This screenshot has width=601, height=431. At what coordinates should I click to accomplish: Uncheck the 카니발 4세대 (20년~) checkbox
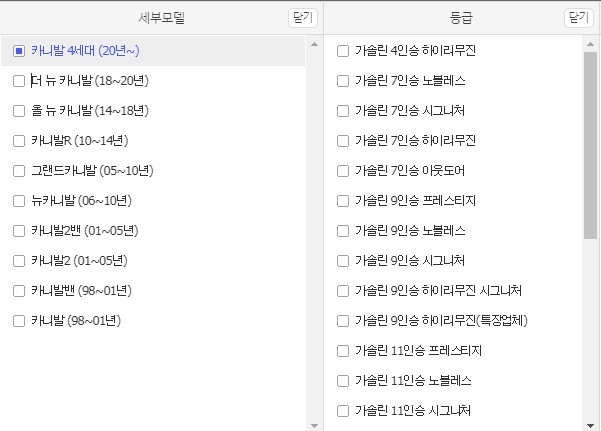point(19,51)
